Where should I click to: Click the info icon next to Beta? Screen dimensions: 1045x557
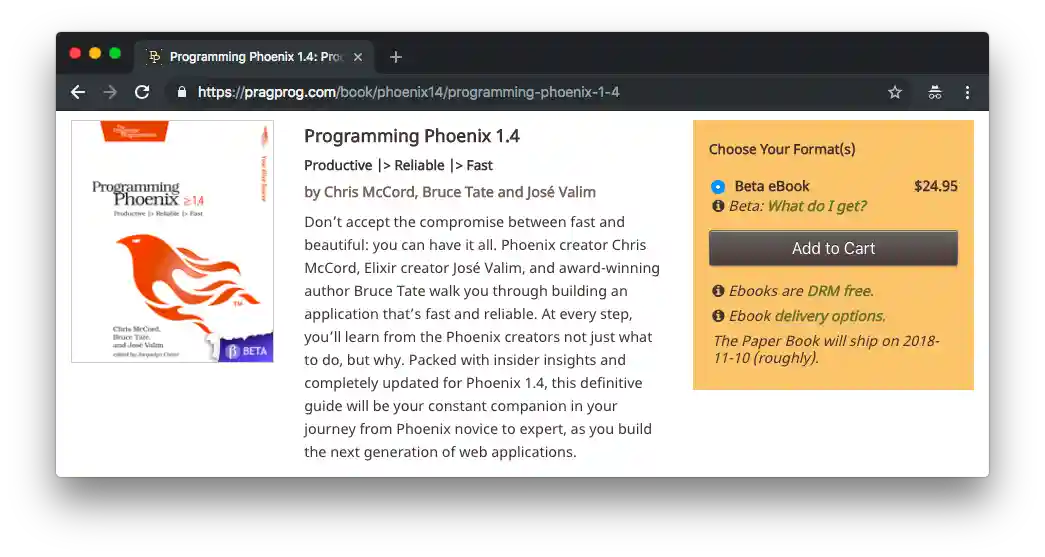[x=718, y=206]
